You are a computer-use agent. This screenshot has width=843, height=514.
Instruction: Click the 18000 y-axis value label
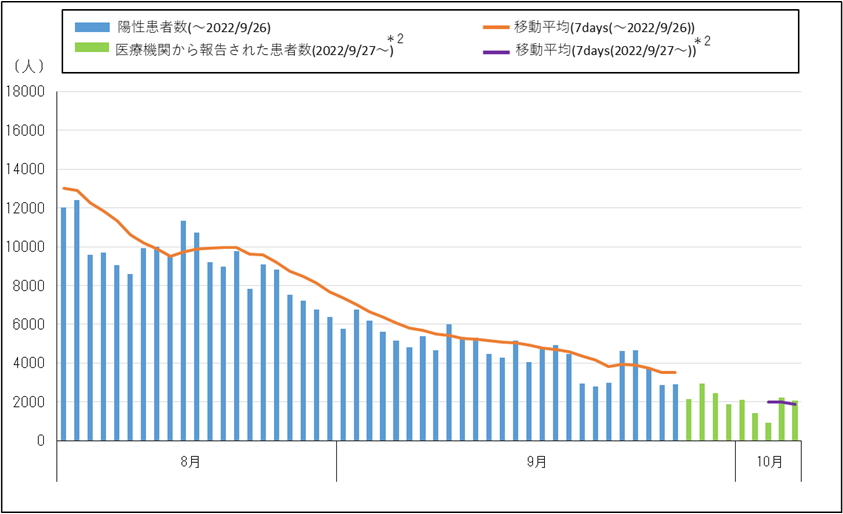pyautogui.click(x=26, y=92)
